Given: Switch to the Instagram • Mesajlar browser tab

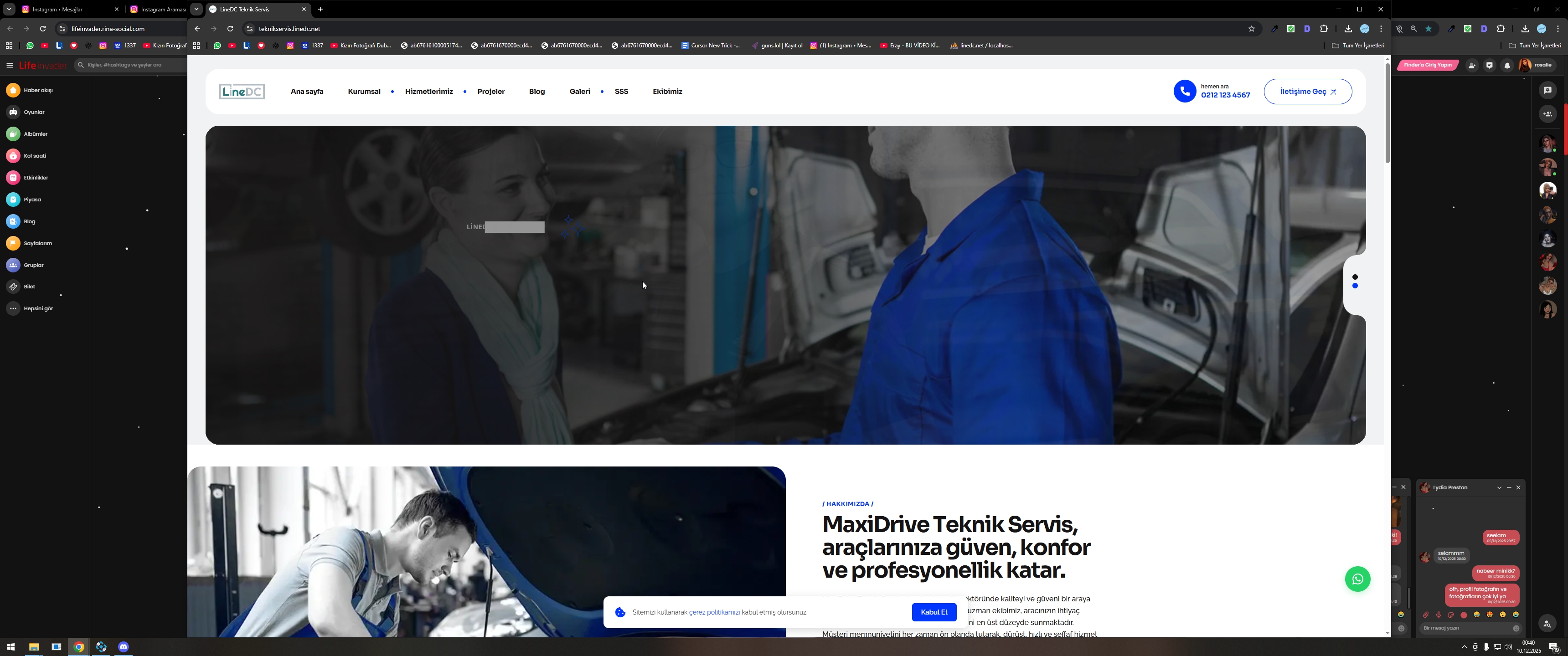Looking at the screenshot, I should [x=58, y=9].
